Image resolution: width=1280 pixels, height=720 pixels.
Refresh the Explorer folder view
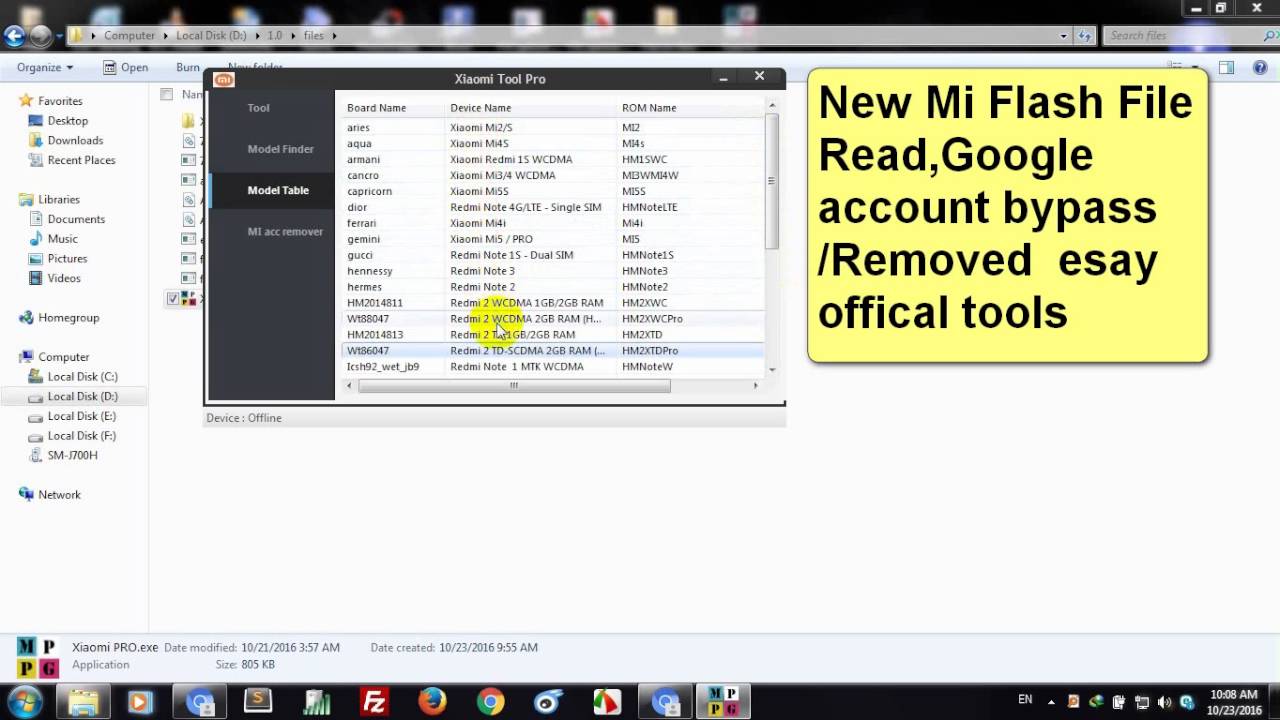[x=1086, y=36]
